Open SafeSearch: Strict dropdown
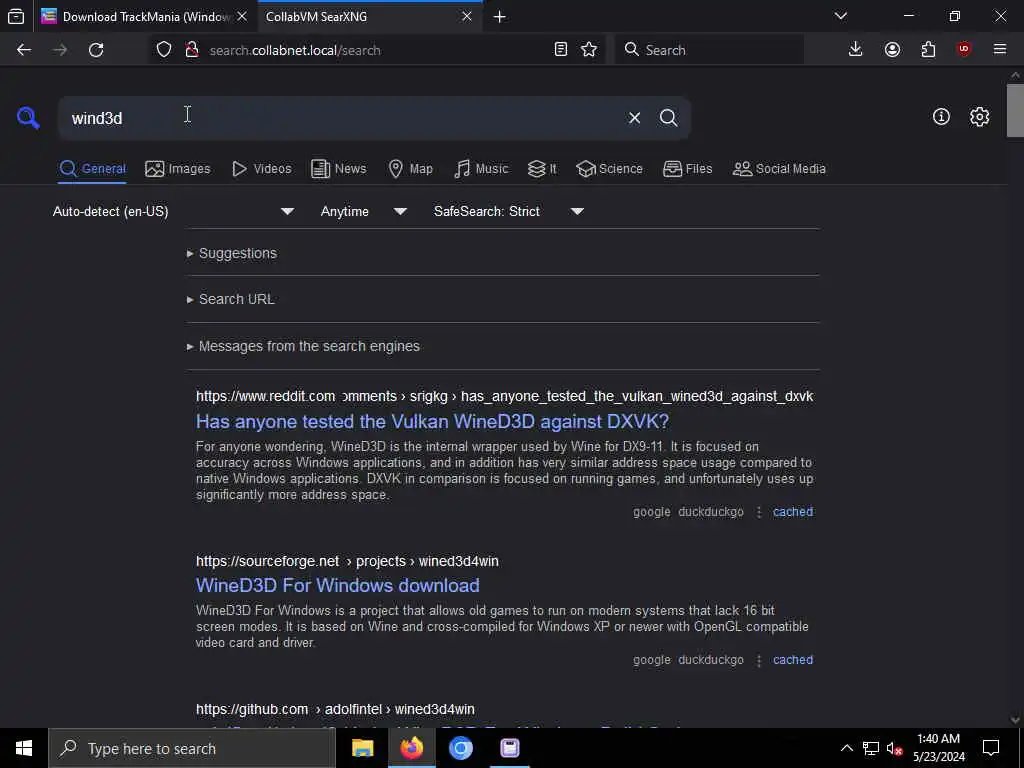 [508, 212]
